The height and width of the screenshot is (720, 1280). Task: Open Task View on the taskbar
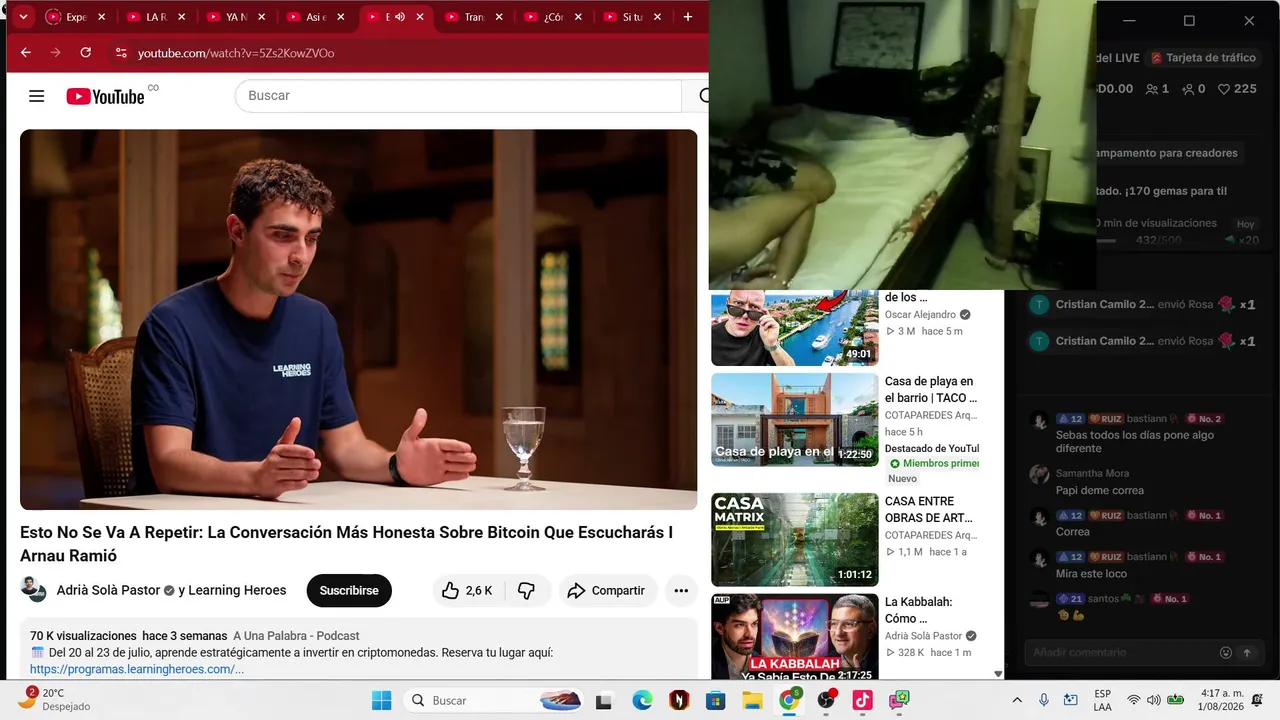(604, 700)
